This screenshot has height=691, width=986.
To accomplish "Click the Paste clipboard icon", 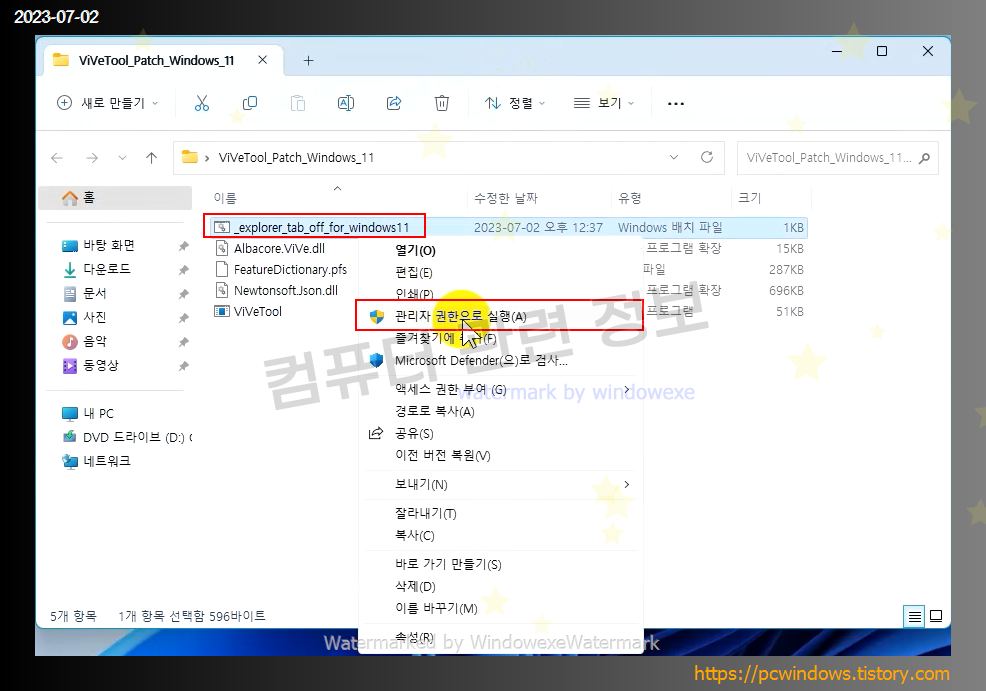I will [x=297, y=103].
